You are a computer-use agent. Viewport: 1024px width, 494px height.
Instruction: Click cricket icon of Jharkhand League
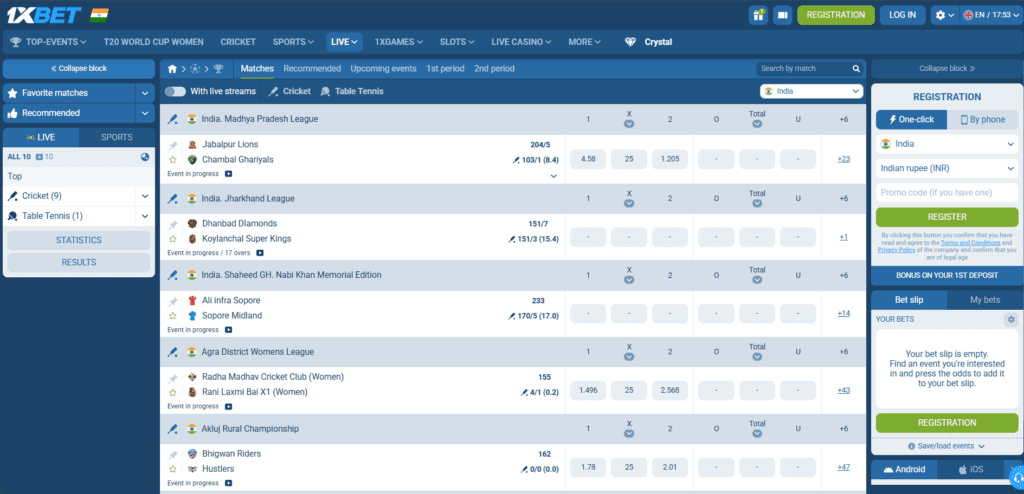(173, 198)
